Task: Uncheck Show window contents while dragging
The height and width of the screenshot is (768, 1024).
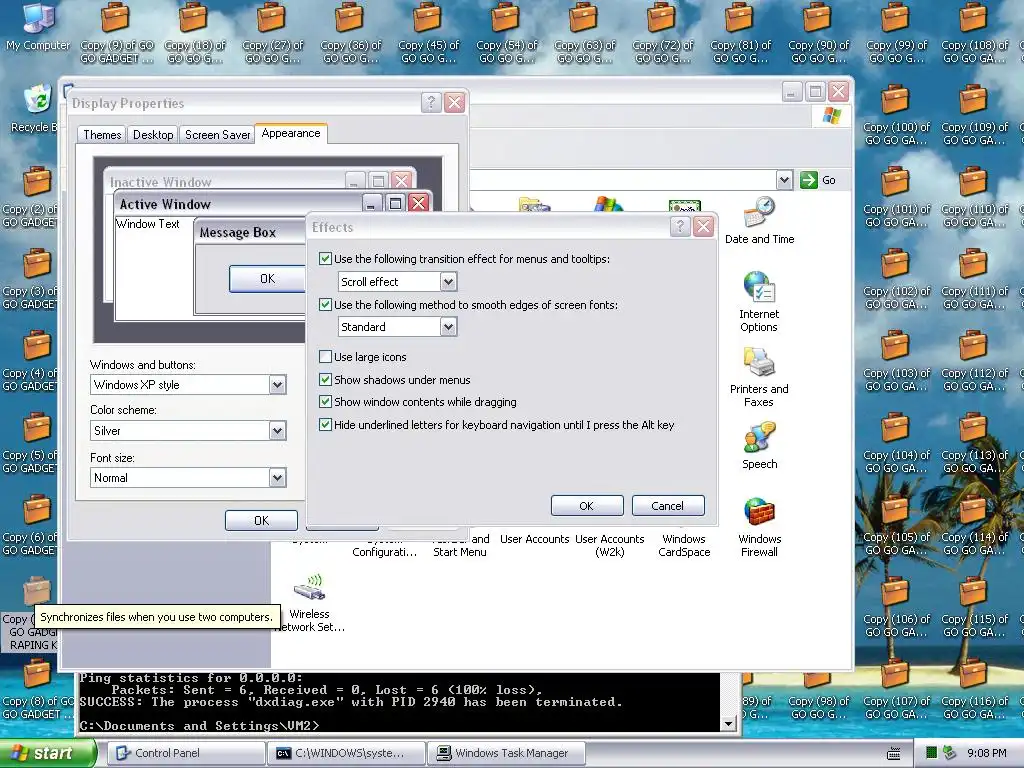Action: (x=325, y=402)
